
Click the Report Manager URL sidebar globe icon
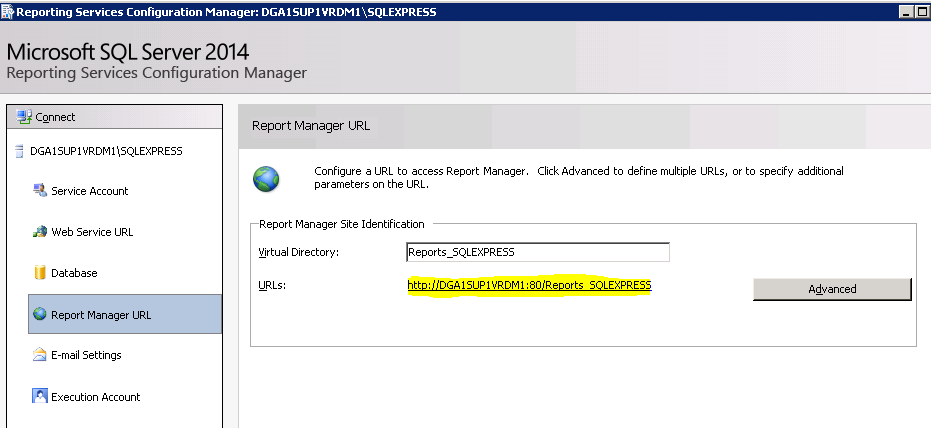click(40, 313)
